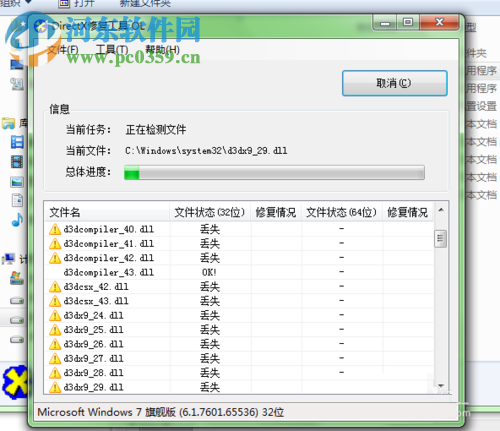
Task: Click the status bar Windows version text
Action: [160, 412]
